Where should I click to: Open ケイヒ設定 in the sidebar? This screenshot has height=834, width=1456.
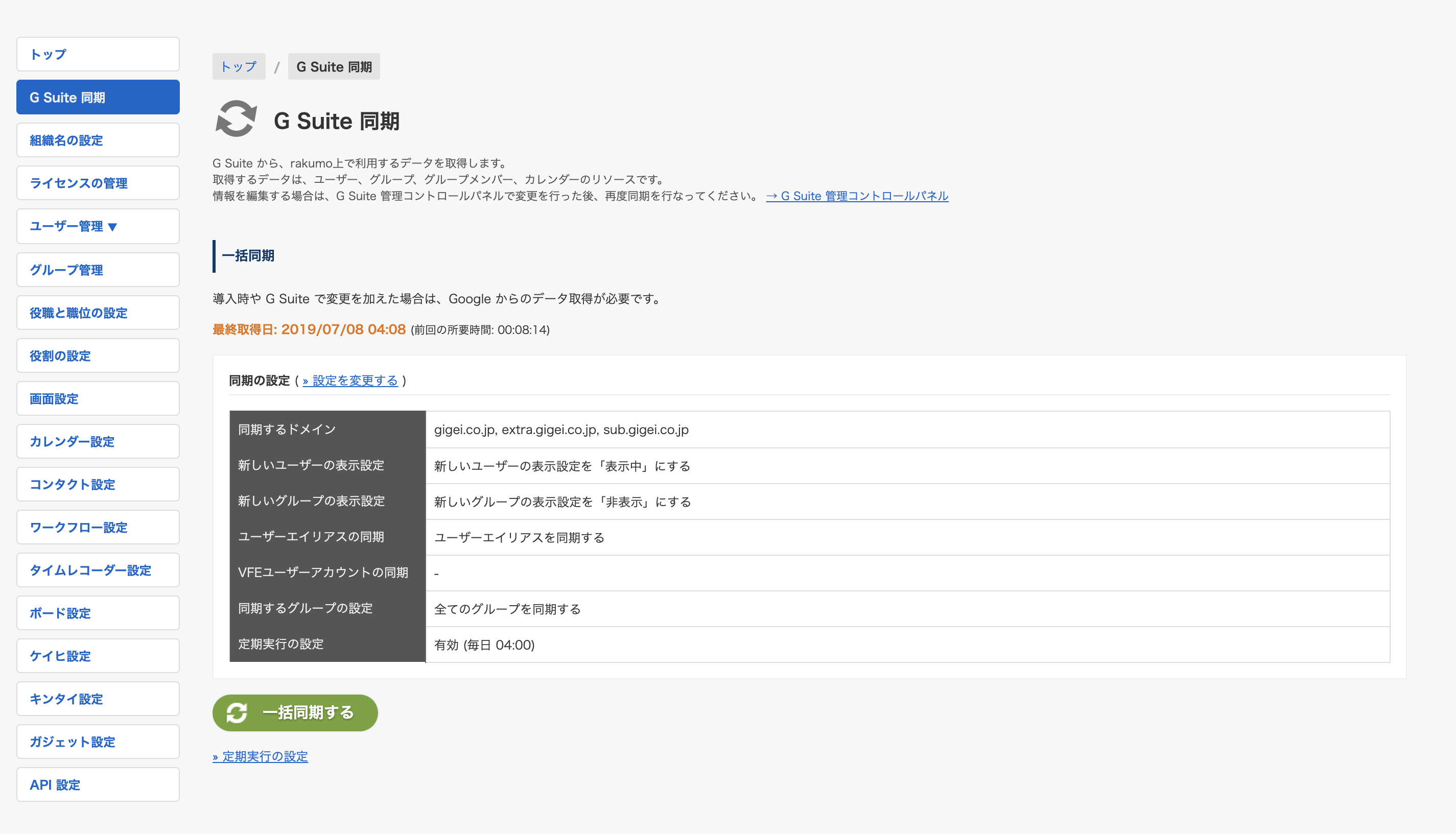click(x=98, y=656)
